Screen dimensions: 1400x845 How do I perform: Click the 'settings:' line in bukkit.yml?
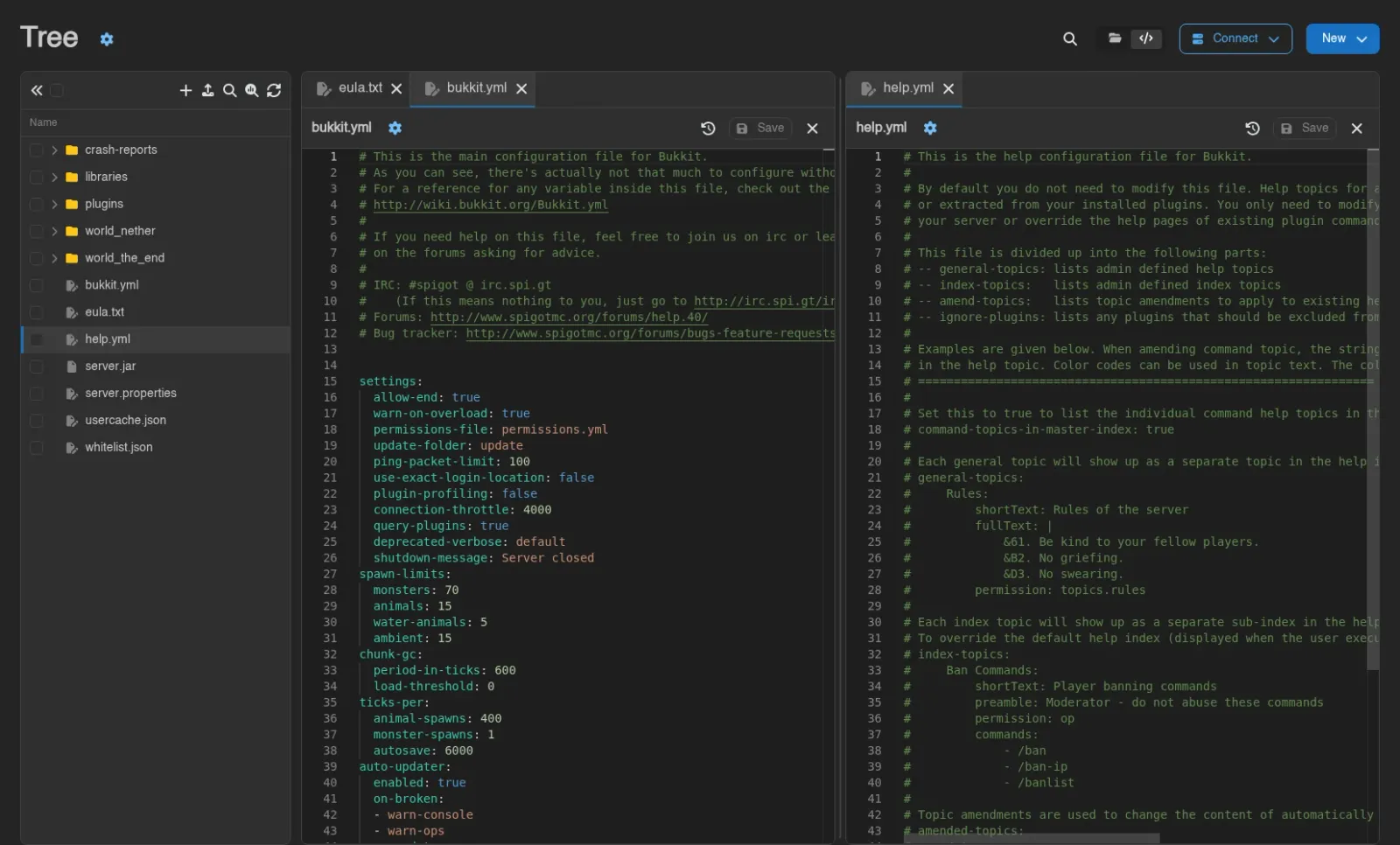tap(390, 381)
